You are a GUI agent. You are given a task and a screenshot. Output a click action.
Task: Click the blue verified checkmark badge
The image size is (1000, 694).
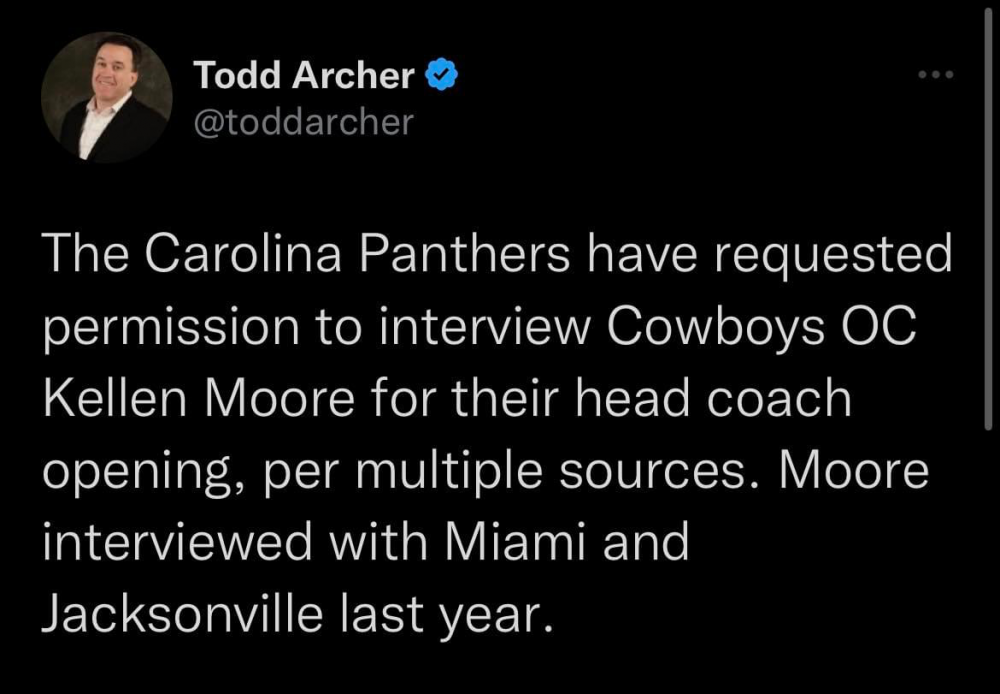[442, 75]
